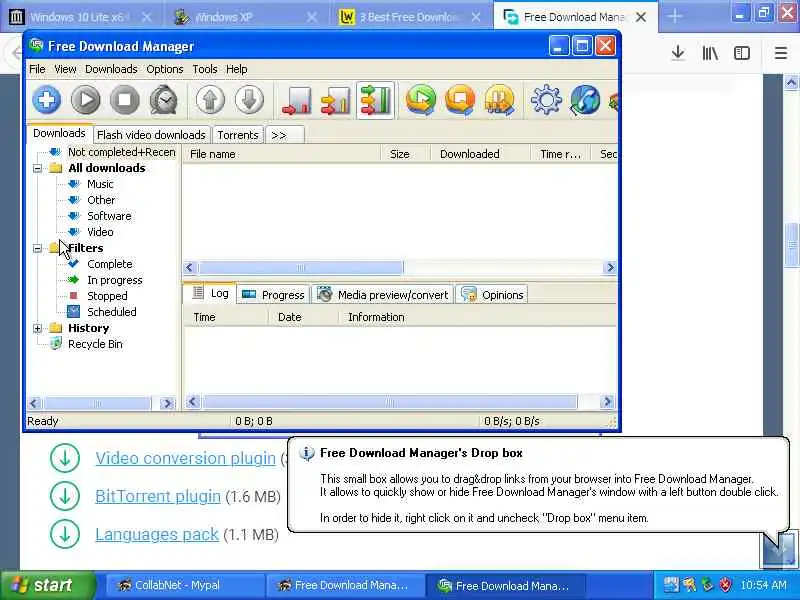Click the Languages pack download circle icon
This screenshot has height=600, width=800.
[65, 534]
